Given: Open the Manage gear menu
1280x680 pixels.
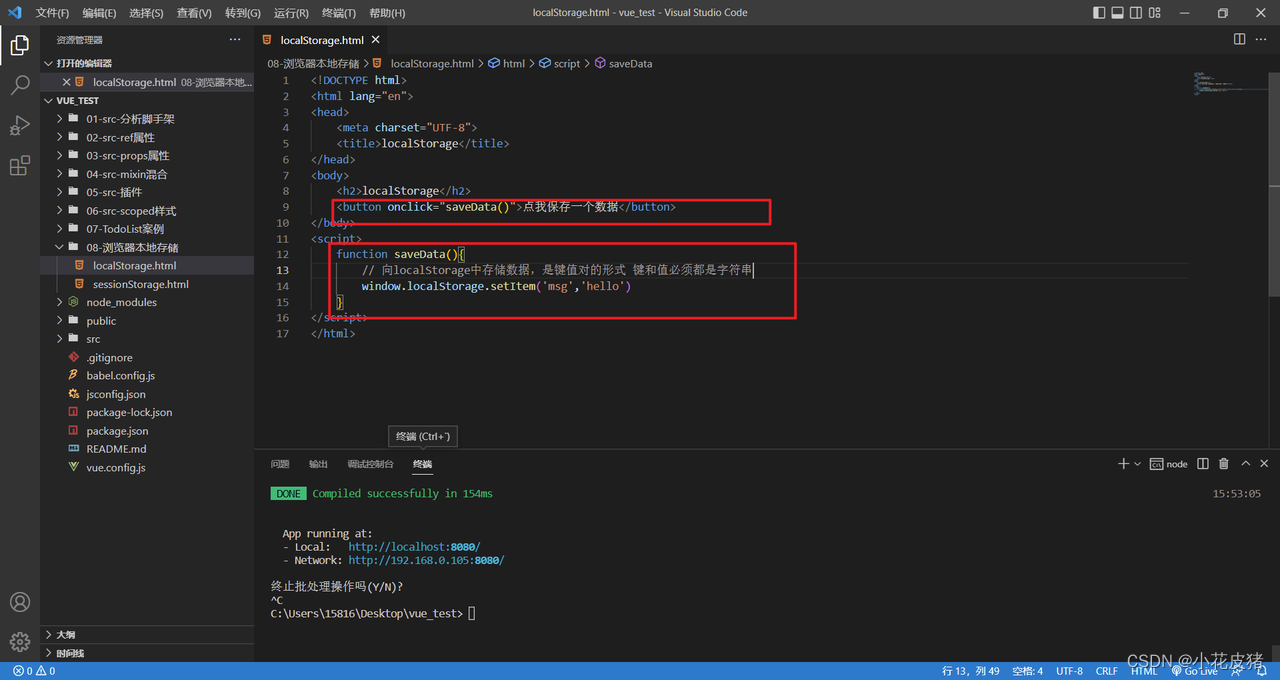Looking at the screenshot, I should 20,642.
